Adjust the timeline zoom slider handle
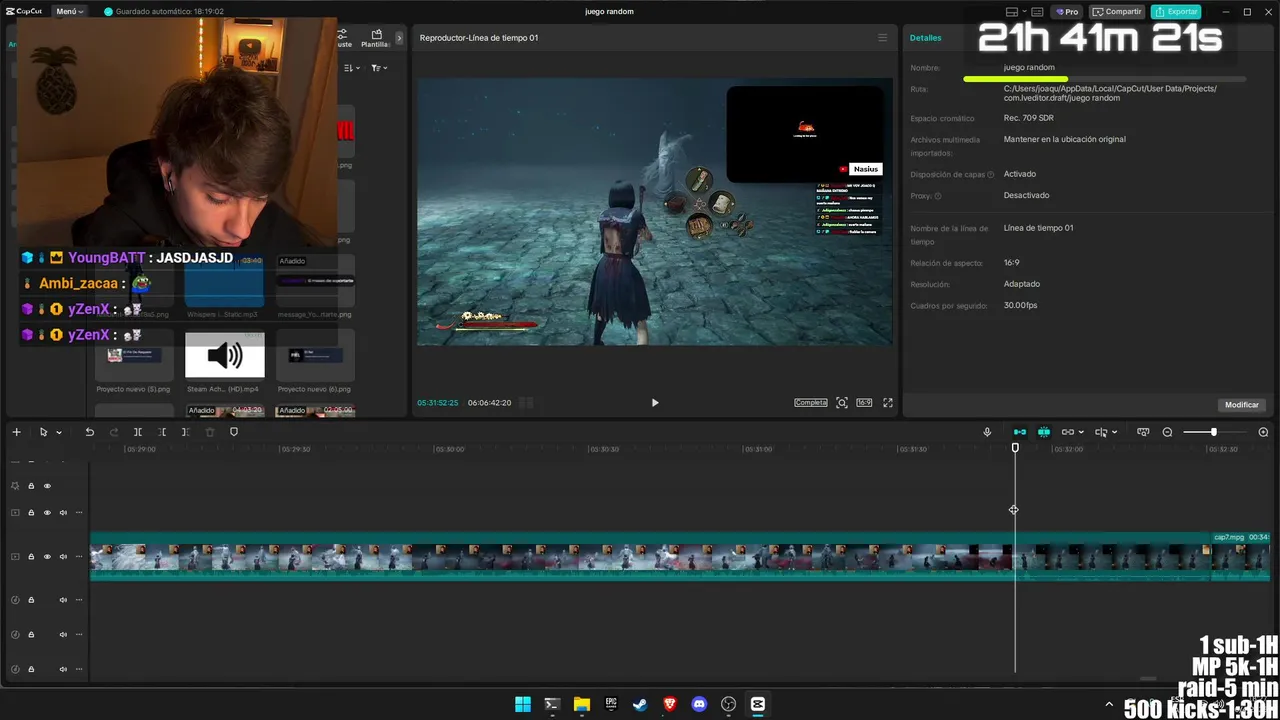This screenshot has width=1280, height=720. [1213, 432]
